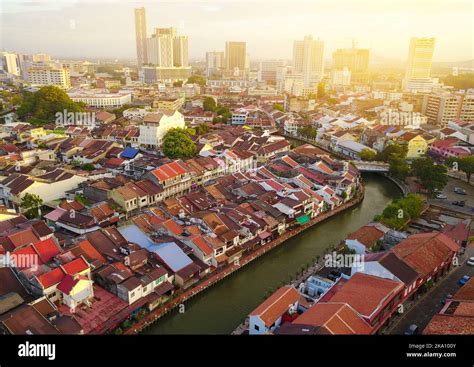Click the aerial city photo
The width and height of the screenshot is (474, 367).
[237, 167]
